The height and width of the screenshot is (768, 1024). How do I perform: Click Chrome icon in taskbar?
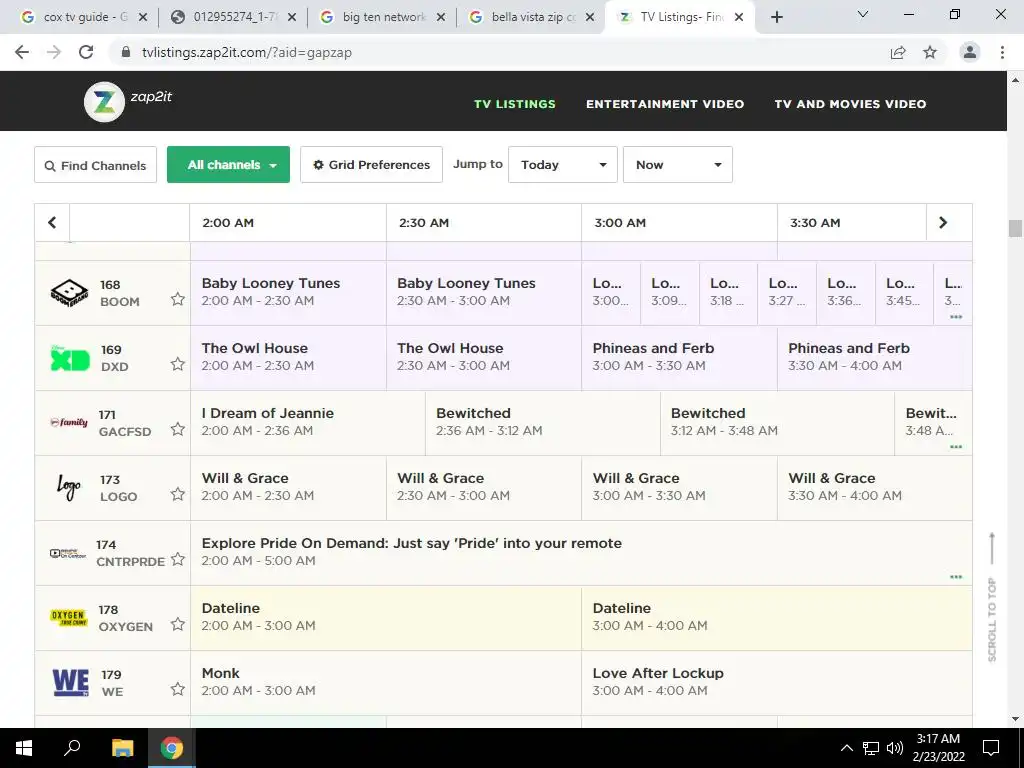click(x=172, y=748)
